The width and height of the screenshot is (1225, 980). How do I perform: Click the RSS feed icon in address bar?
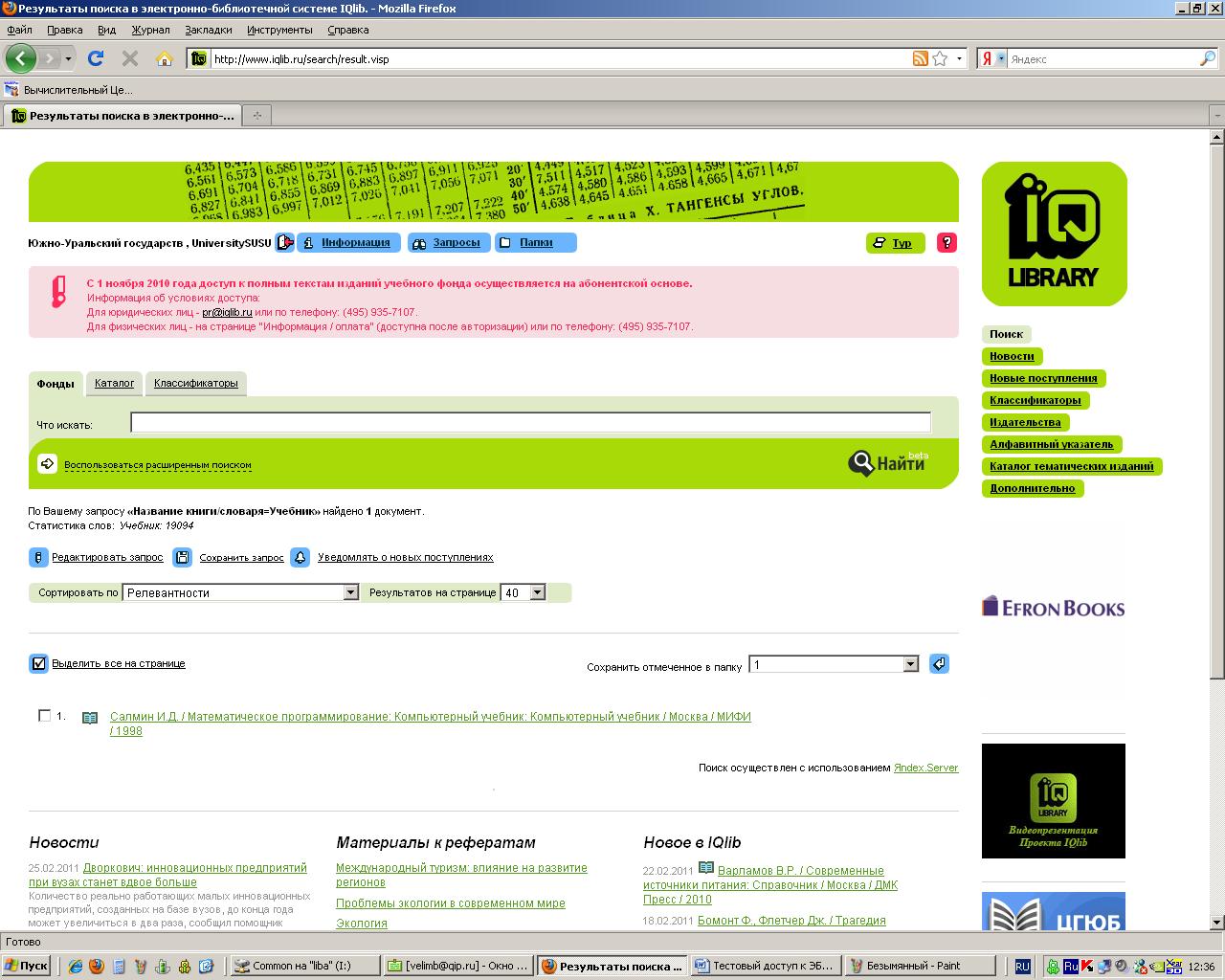[920, 58]
